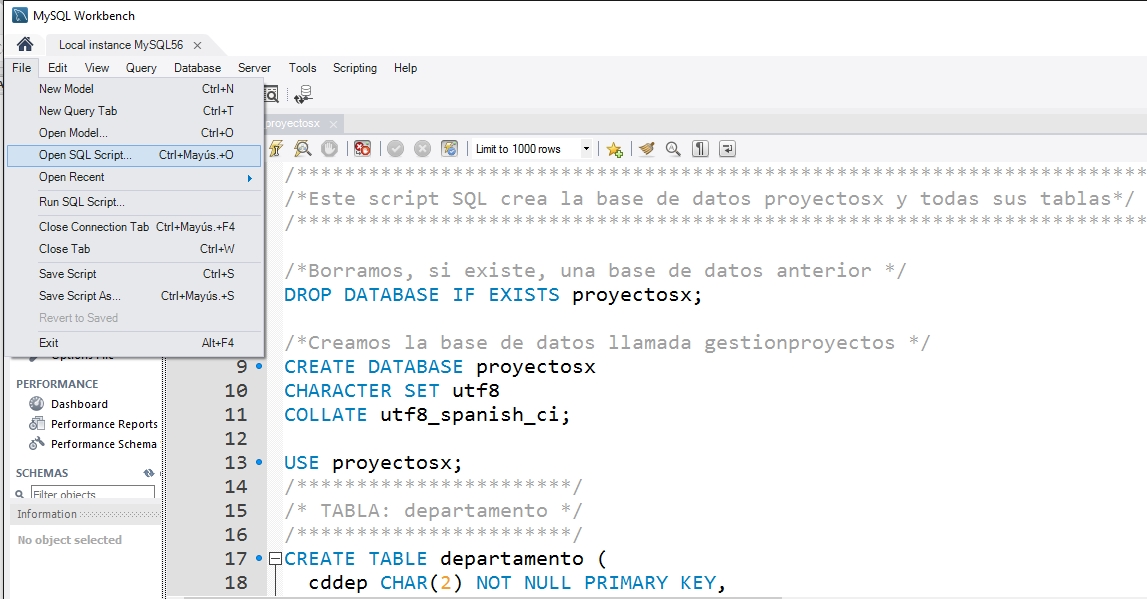Click the Filter objects search field

click(x=92, y=493)
